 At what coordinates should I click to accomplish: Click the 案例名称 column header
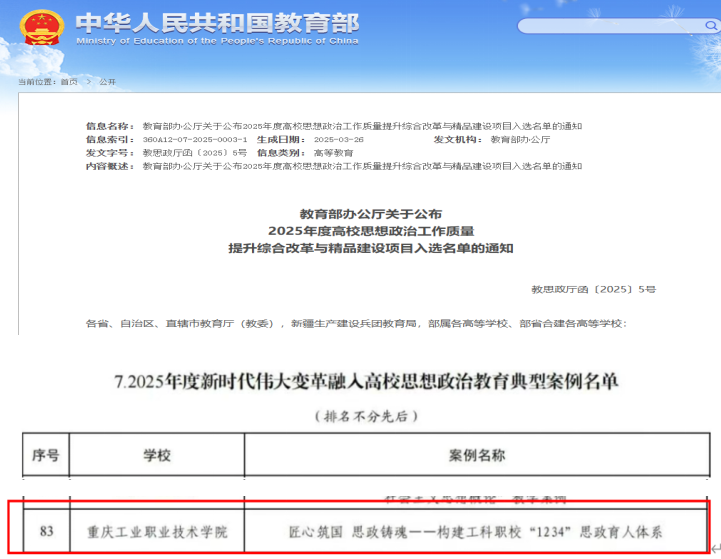click(477, 455)
